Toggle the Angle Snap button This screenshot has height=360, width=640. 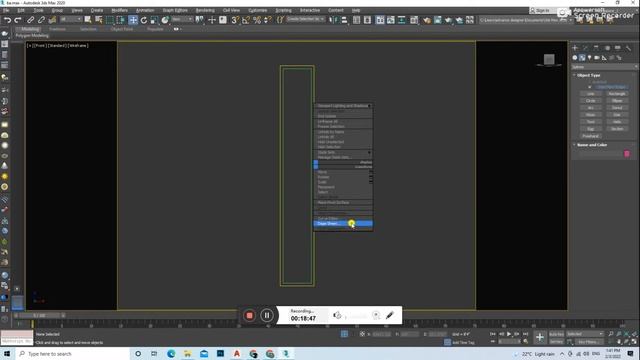(246, 20)
